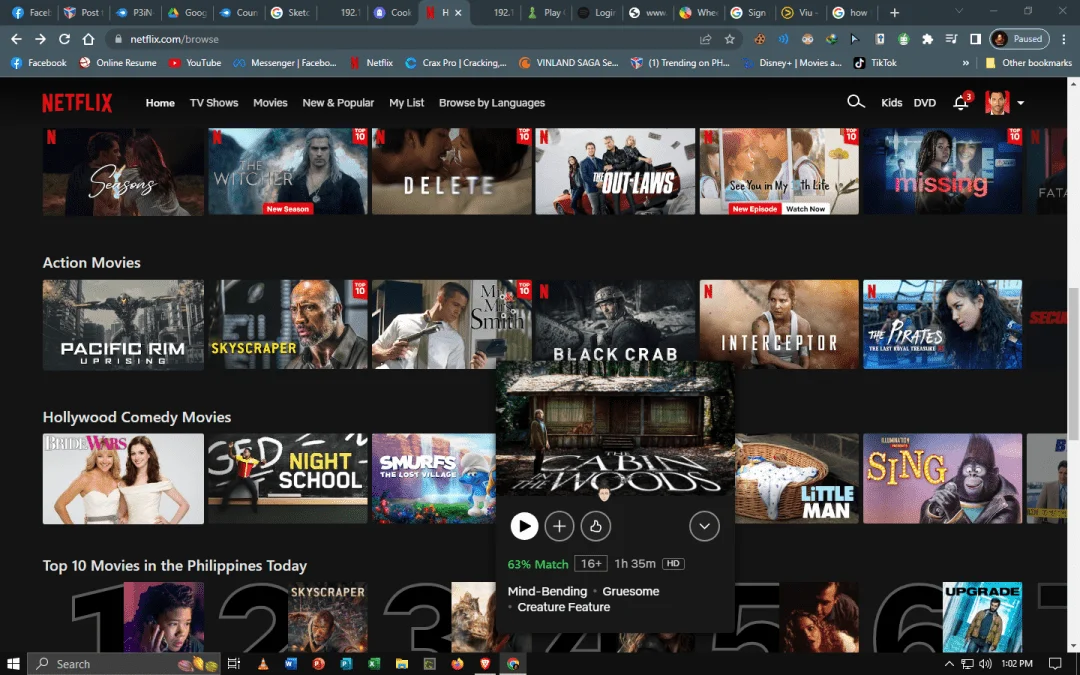This screenshot has width=1080, height=675.
Task: Open Netflix notifications bell
Action: pos(961,103)
